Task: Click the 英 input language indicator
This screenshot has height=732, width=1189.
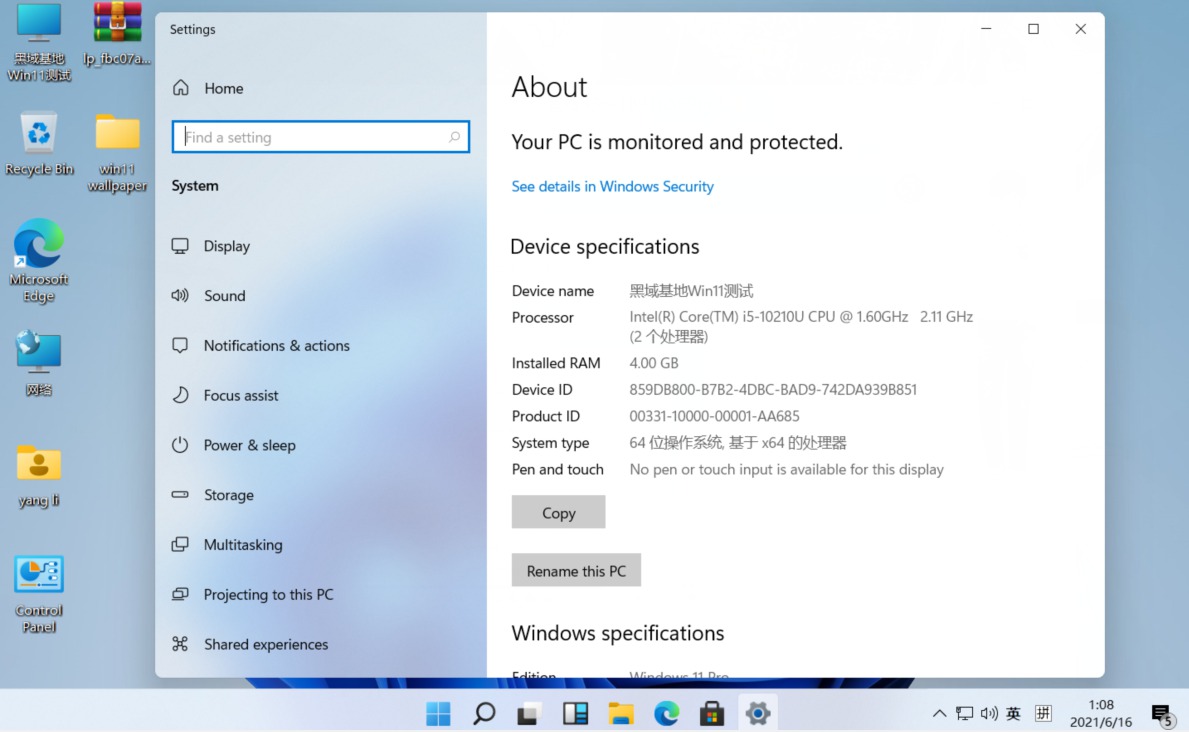Action: point(1013,714)
